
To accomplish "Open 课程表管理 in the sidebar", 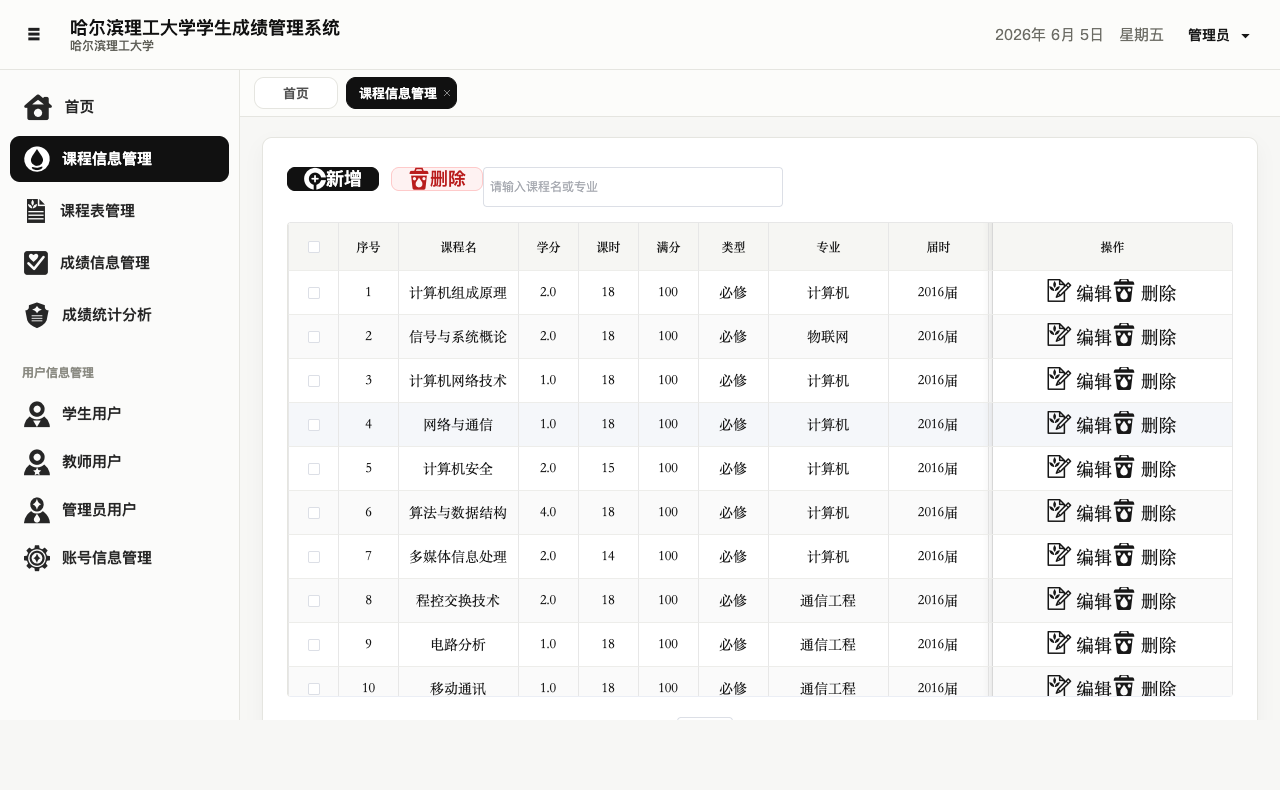I will [119, 211].
